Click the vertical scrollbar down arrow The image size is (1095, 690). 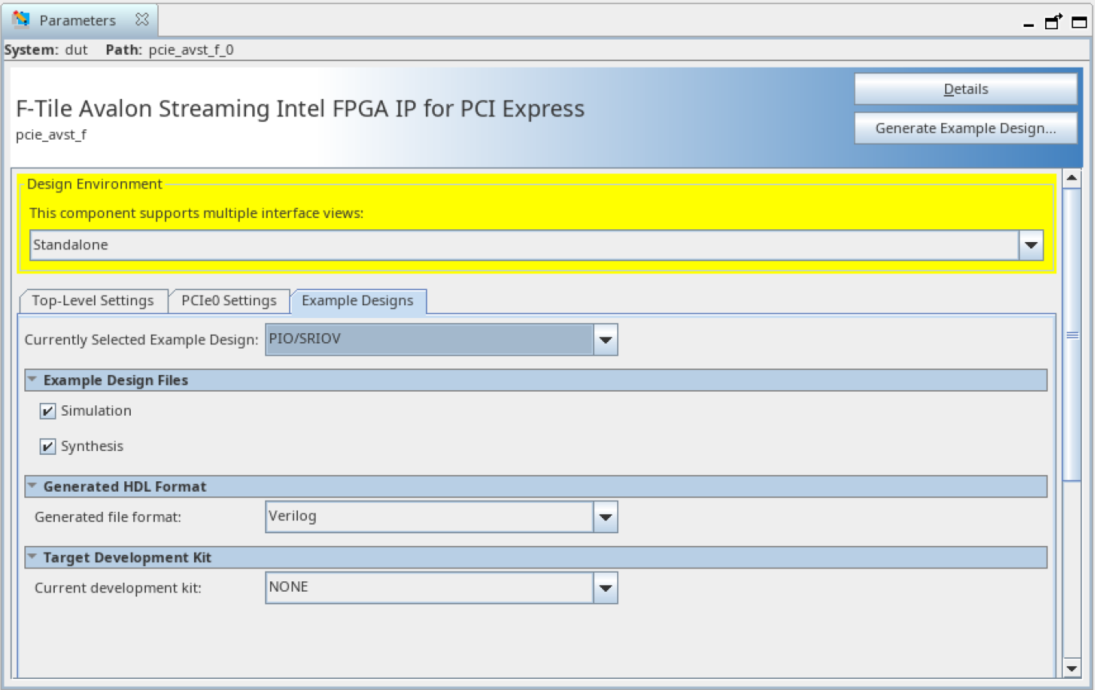point(1072,668)
